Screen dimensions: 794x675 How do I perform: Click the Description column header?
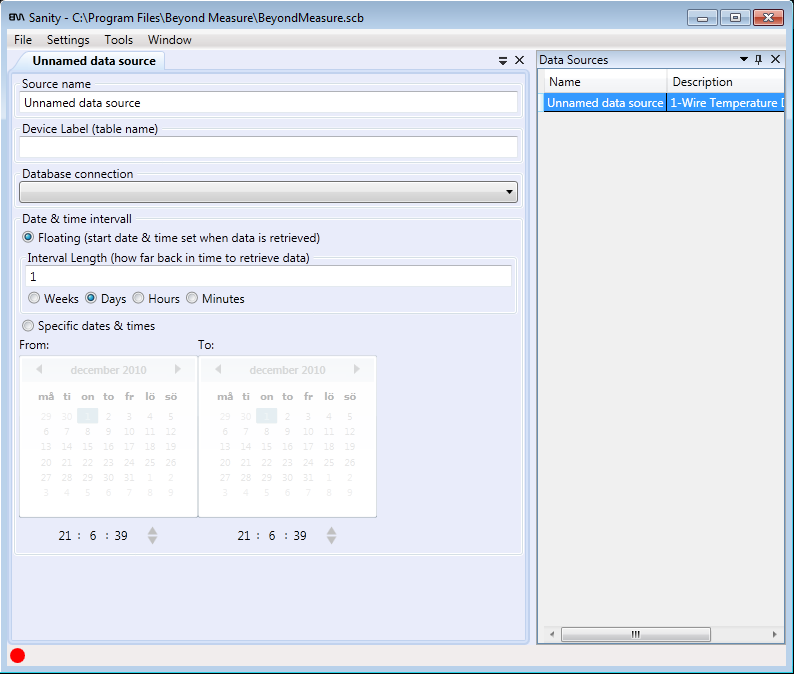(x=724, y=82)
